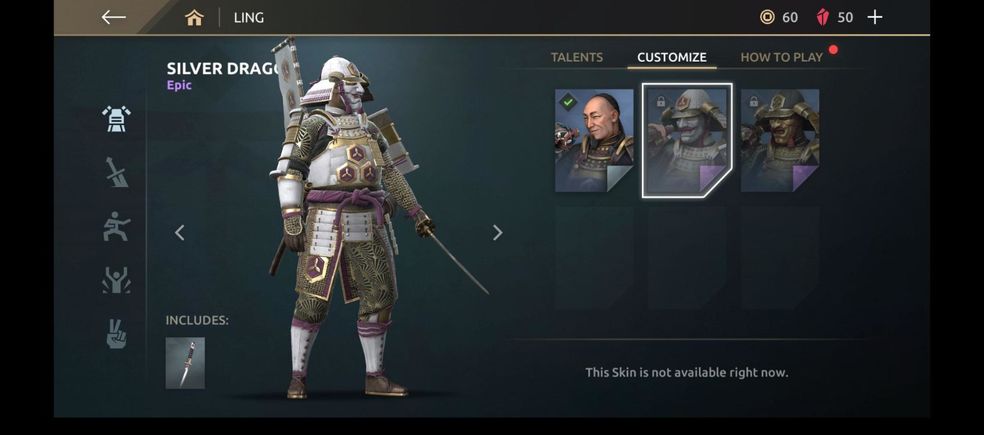Open the included katana weapon item
Image resolution: width=984 pixels, height=435 pixels.
click(x=185, y=363)
